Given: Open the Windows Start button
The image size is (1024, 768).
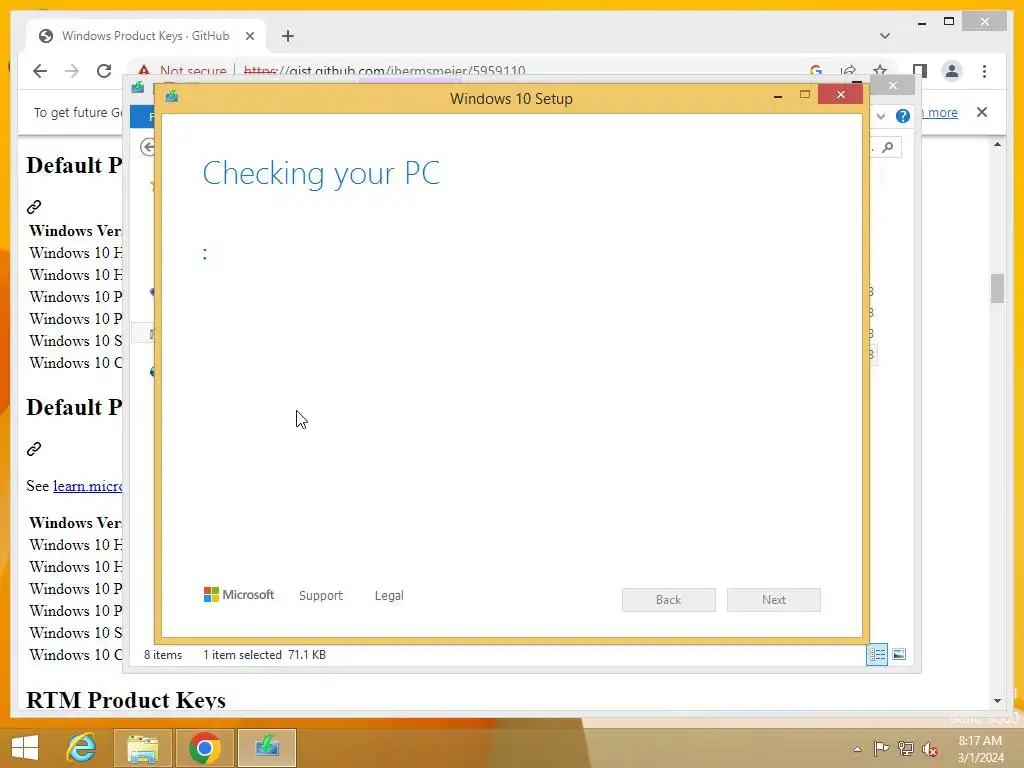Looking at the screenshot, I should tap(25, 748).
